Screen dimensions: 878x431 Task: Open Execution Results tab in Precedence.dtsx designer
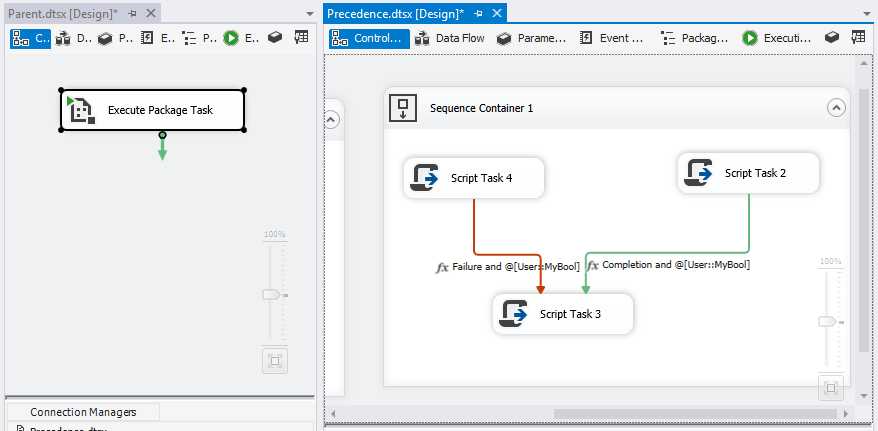pos(777,38)
